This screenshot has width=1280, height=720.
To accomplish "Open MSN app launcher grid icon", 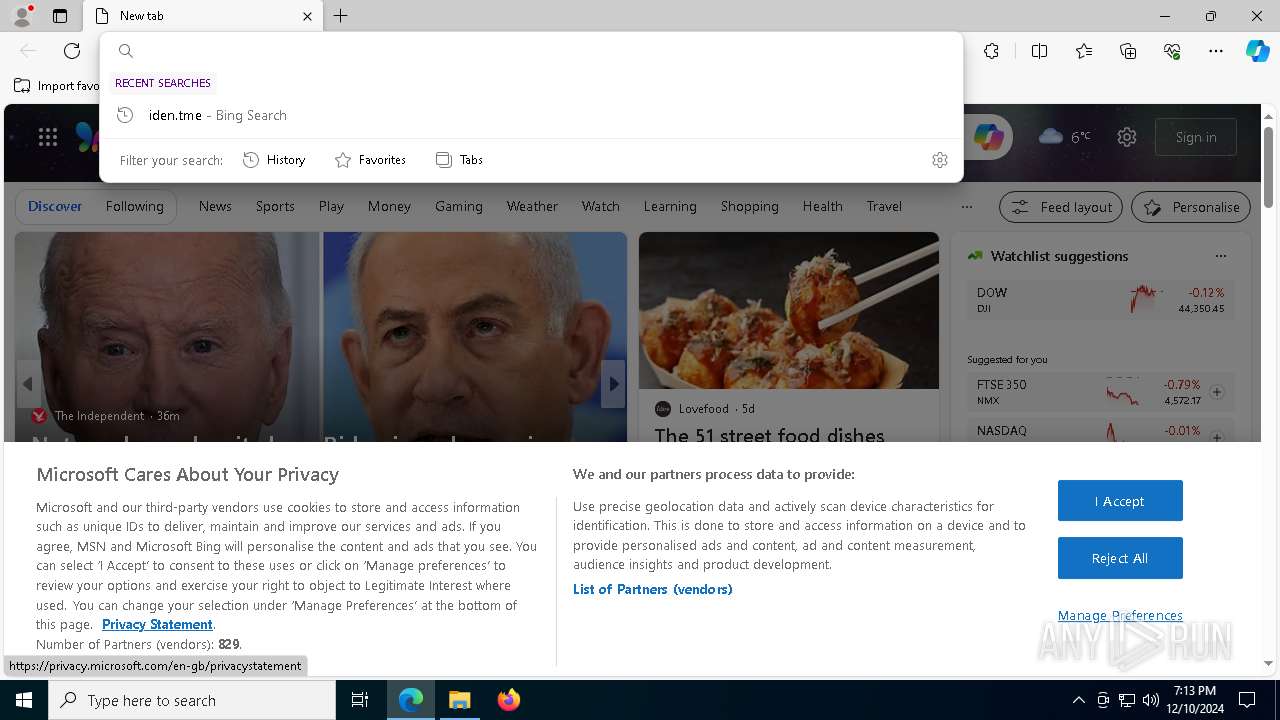I will click(48, 137).
